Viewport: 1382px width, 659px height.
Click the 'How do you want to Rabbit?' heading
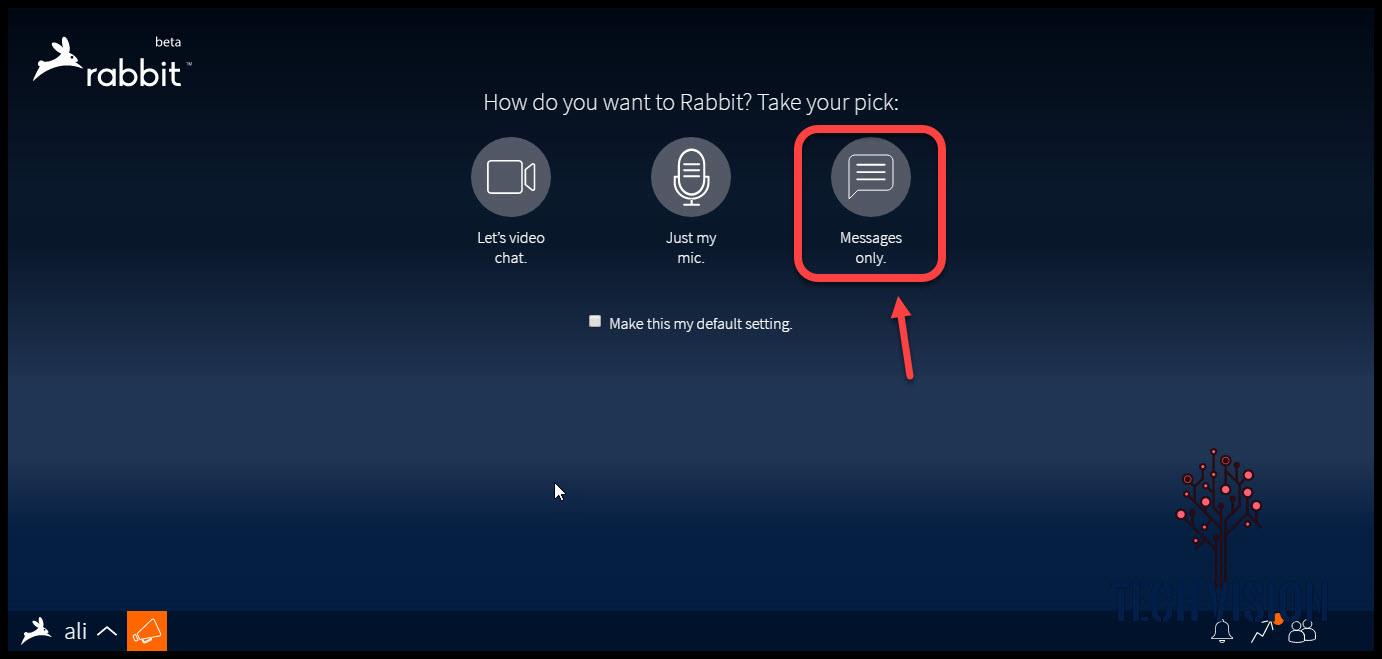613,103
